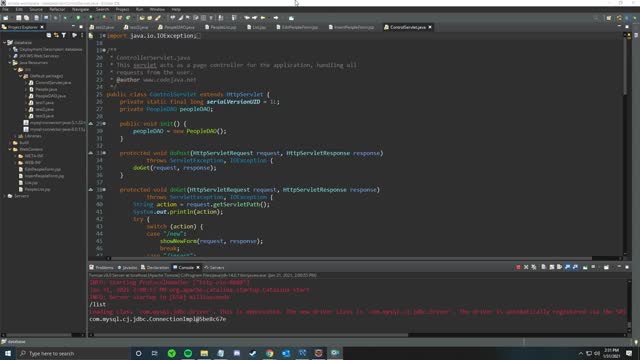Open the Window menu
The image size is (640, 360).
coord(157,9)
